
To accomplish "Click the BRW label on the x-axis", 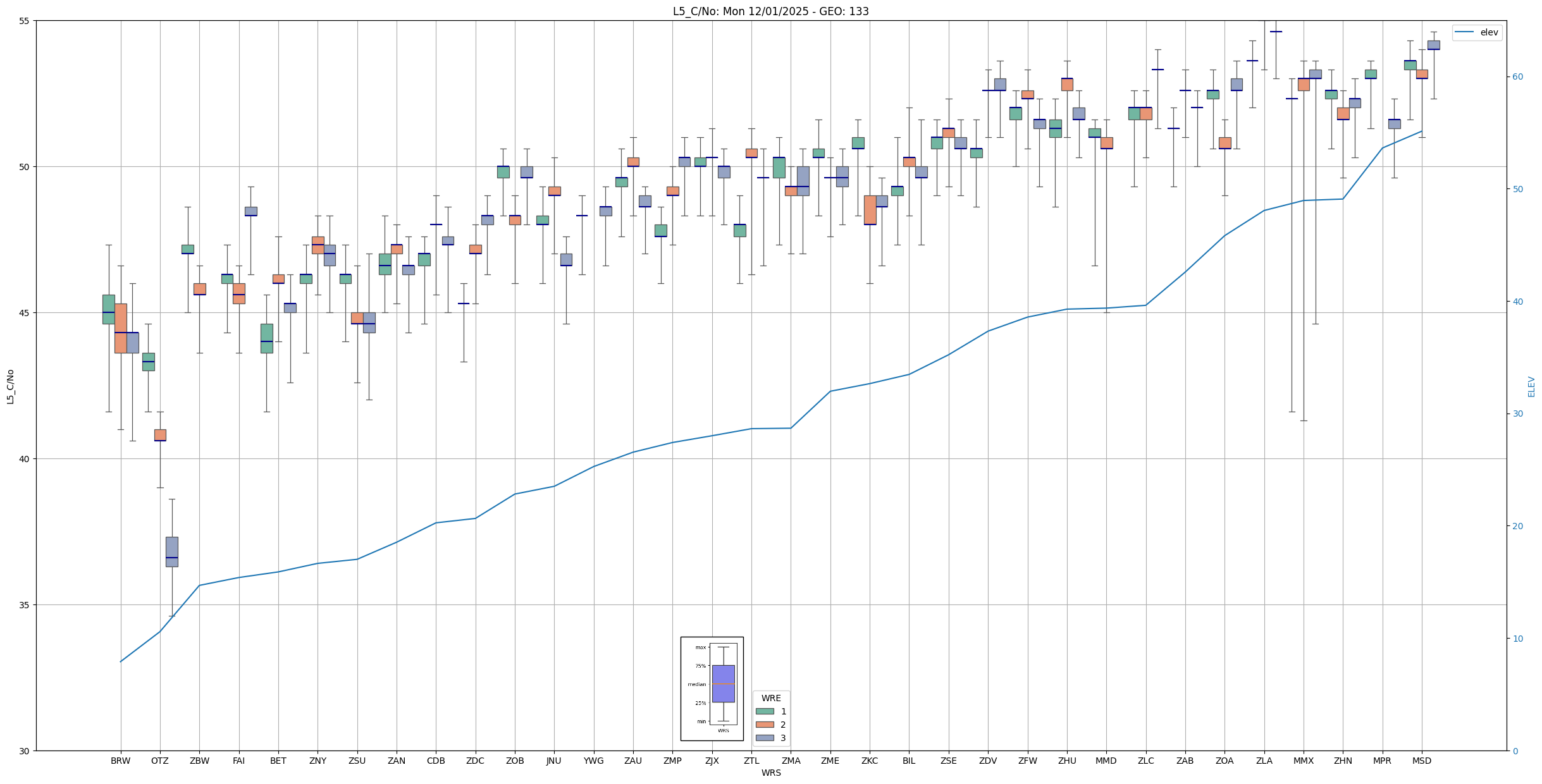I will click(x=120, y=761).
